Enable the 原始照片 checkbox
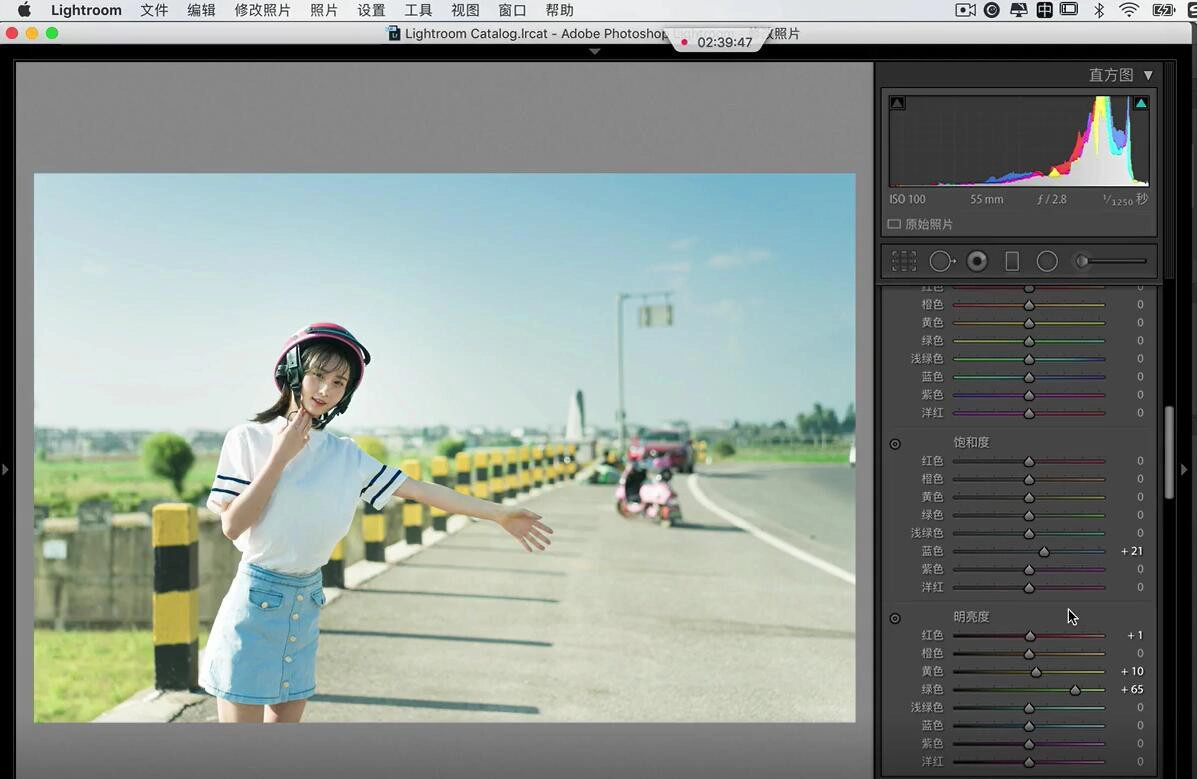Screen dimensions: 1197x779 894,224
